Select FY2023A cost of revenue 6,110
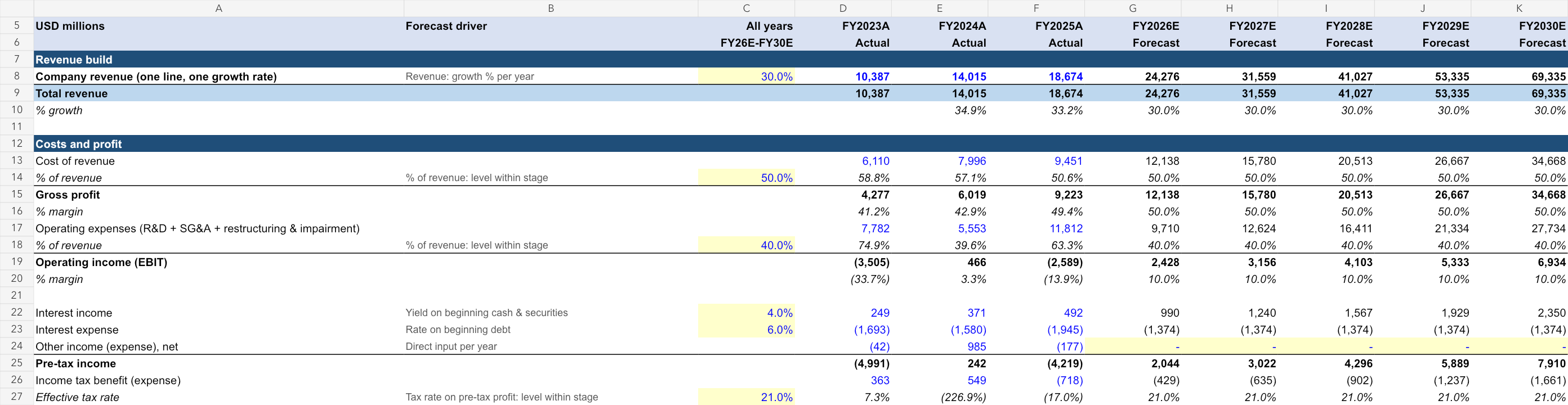Viewport: 1568px width, 405px height. [843, 160]
